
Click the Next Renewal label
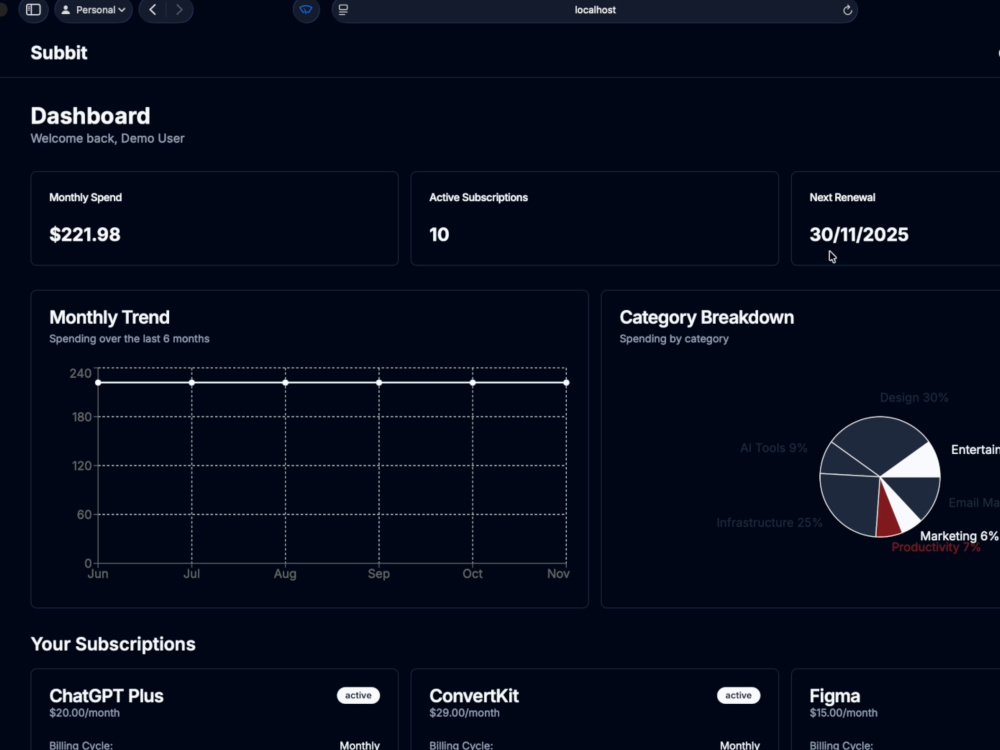pyautogui.click(x=842, y=198)
